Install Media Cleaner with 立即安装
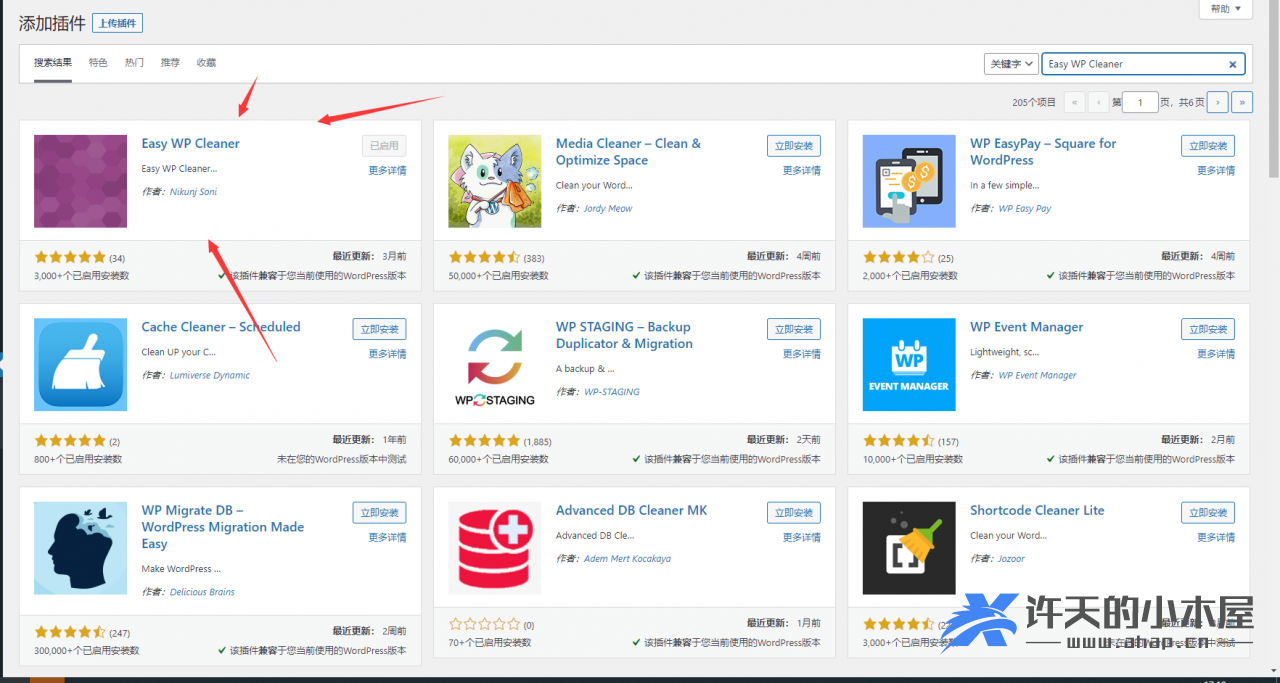Screen dimensions: 1280x683 click(794, 146)
